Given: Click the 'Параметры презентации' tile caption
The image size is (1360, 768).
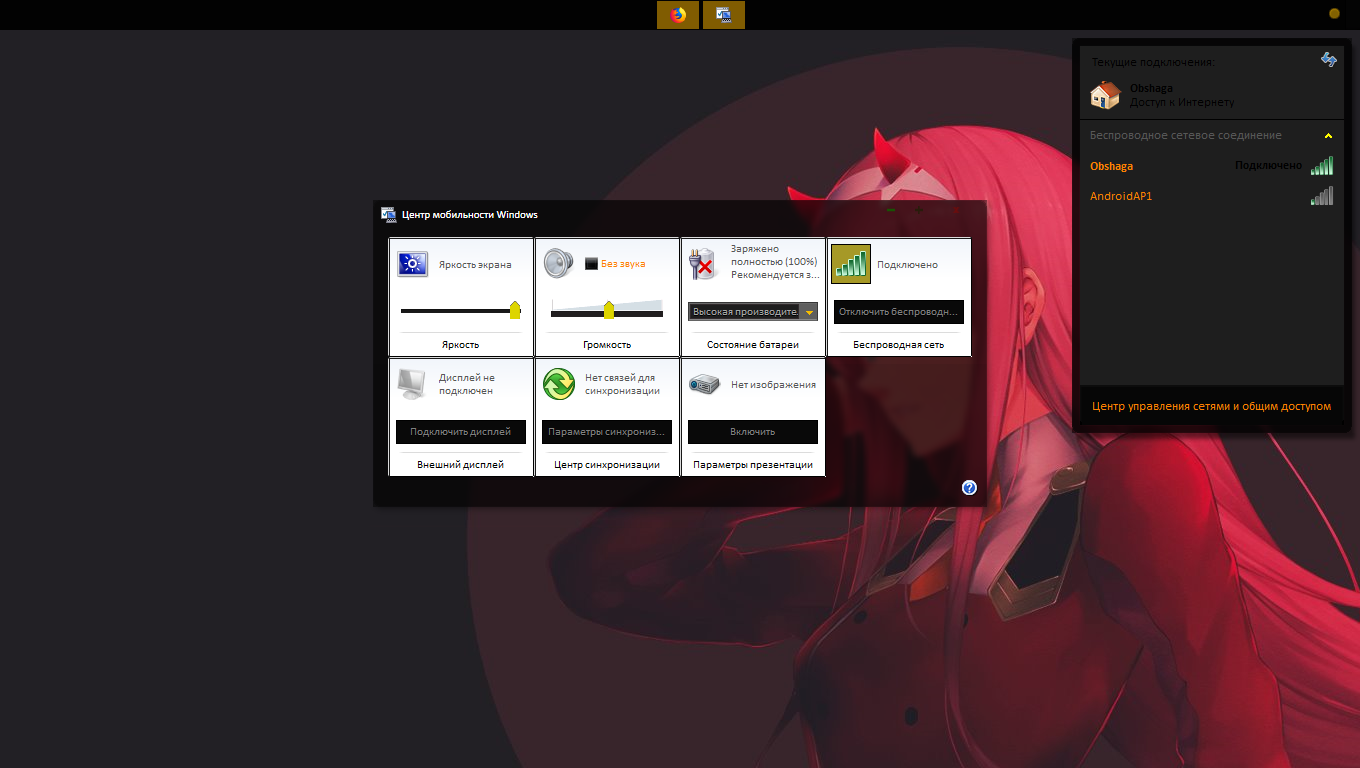Looking at the screenshot, I should 753,465.
